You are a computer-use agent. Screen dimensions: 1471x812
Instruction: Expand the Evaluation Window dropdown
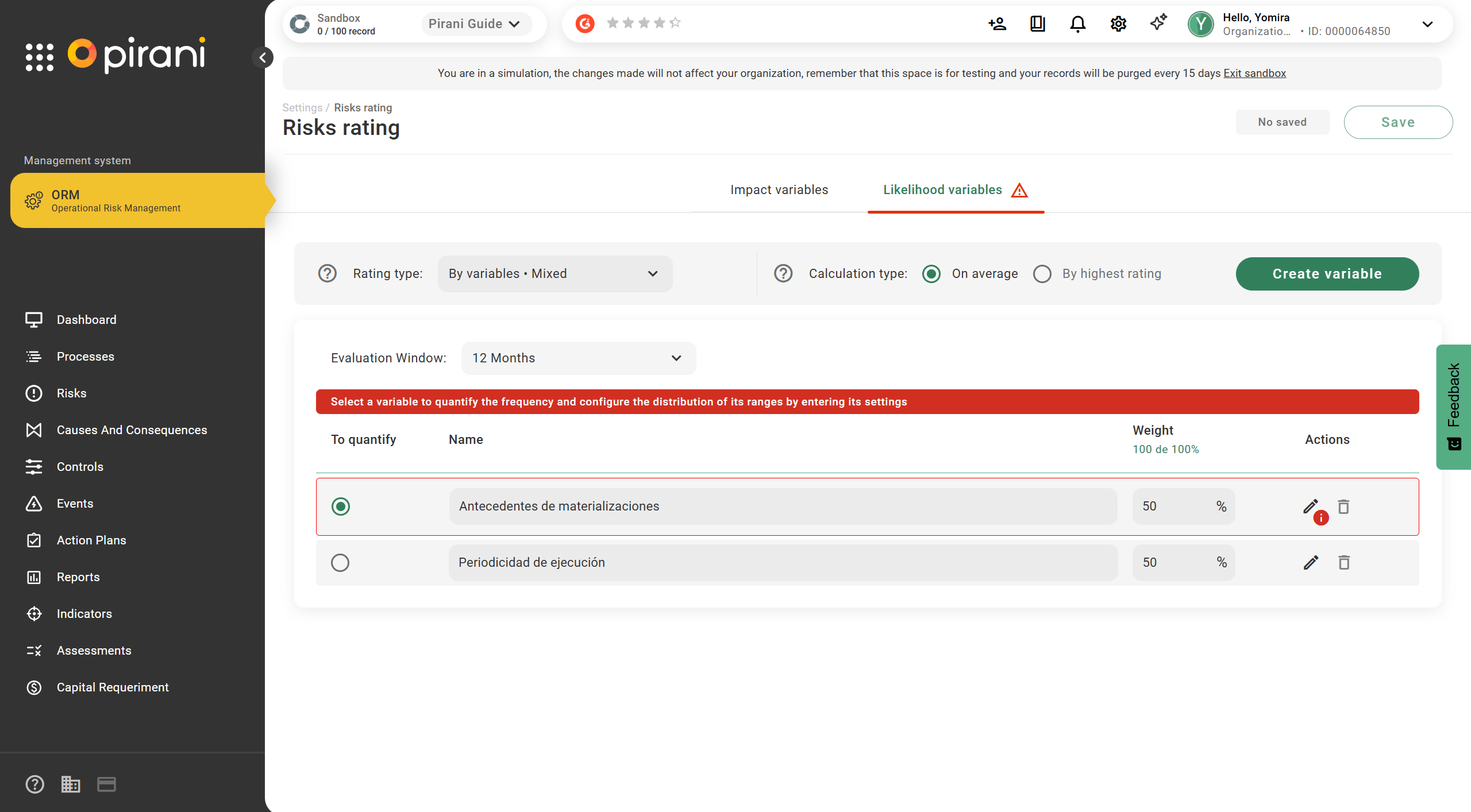578,358
